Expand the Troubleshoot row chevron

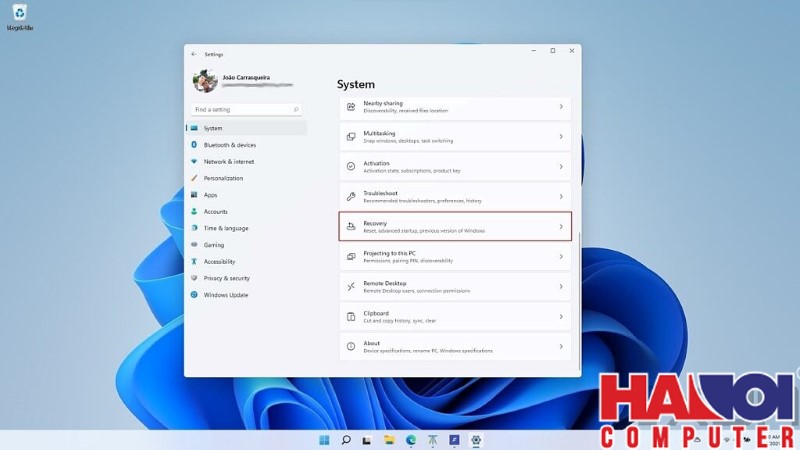click(560, 197)
